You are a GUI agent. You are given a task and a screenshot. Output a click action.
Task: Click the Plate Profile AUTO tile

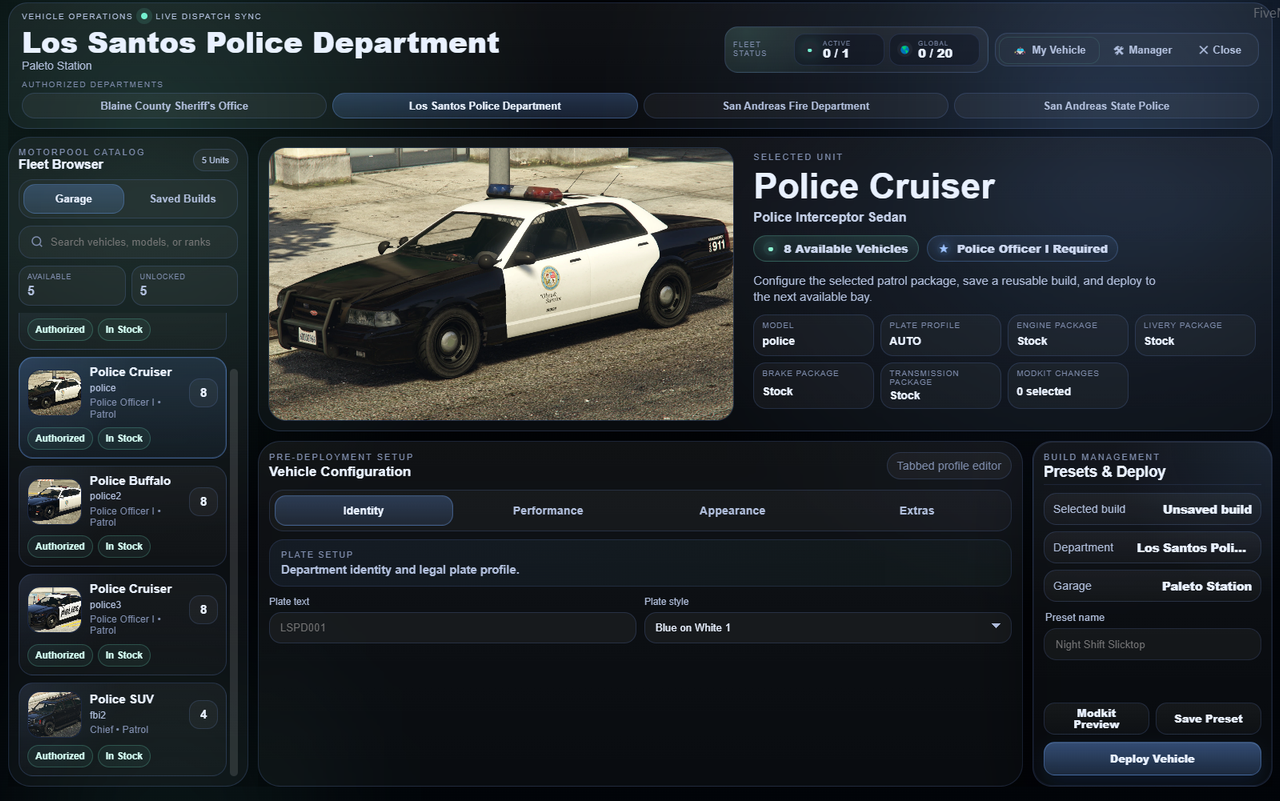[x=940, y=335]
